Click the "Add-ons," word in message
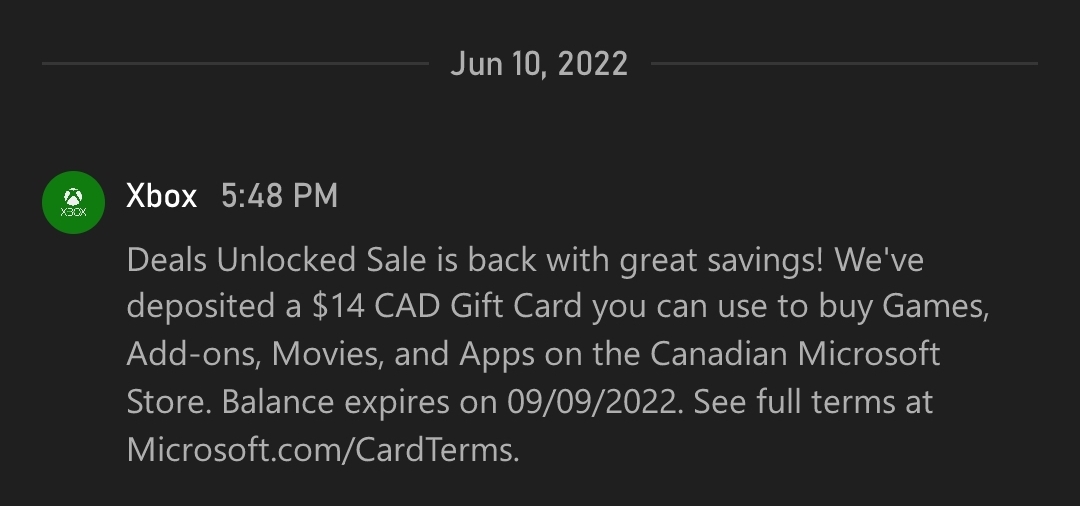Viewport: 1080px width, 506px height. [194, 355]
